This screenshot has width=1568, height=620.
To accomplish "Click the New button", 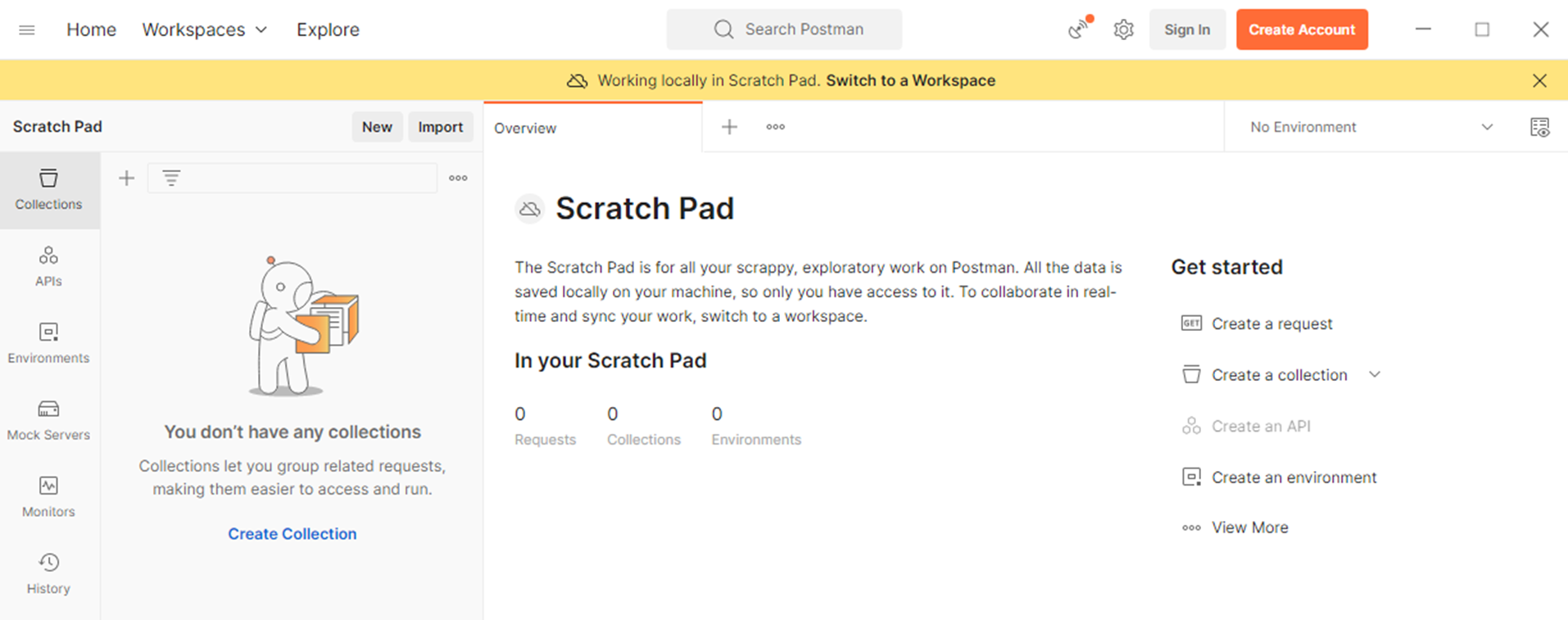I will coord(377,127).
